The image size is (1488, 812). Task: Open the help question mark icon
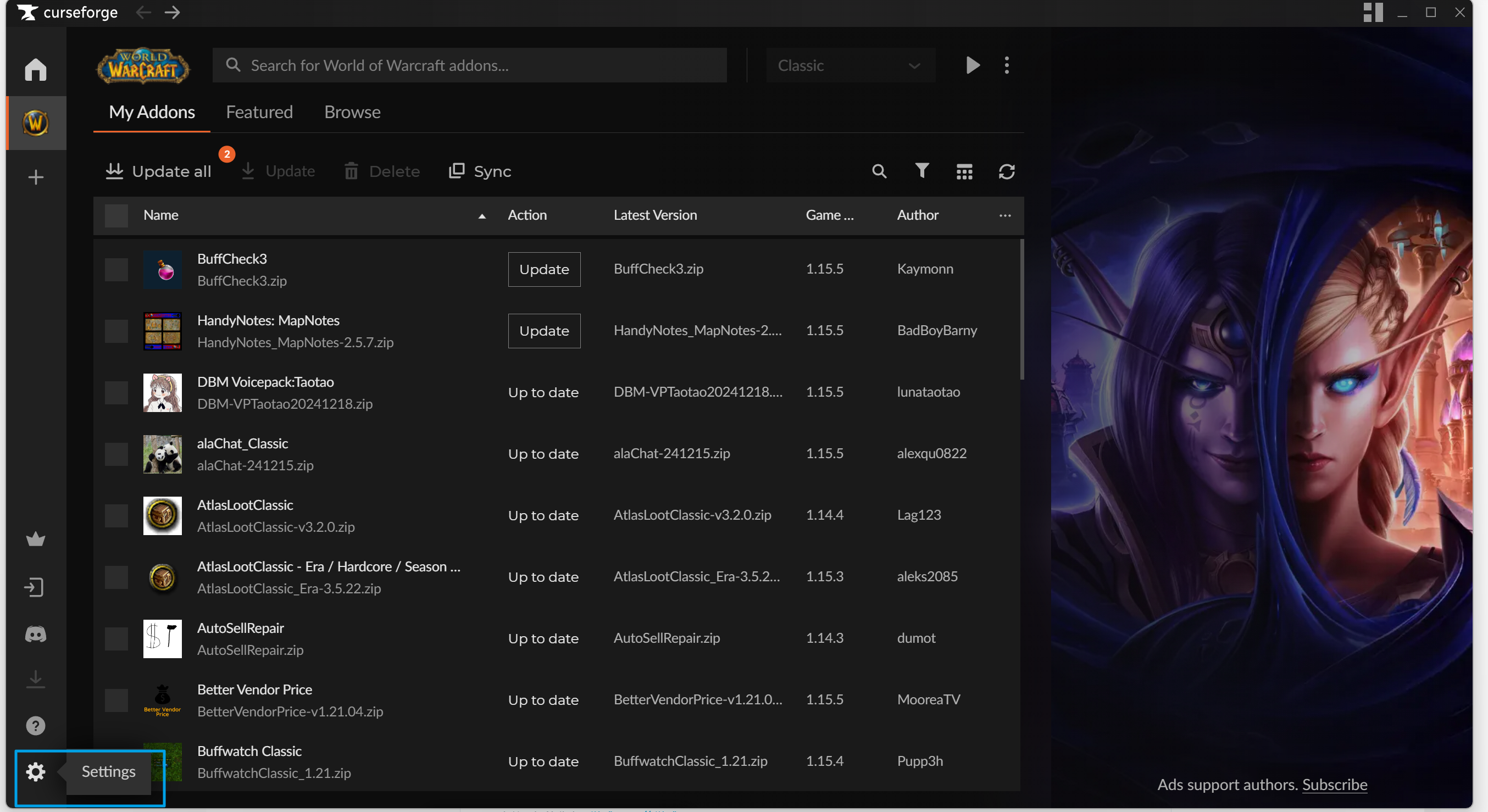pos(35,725)
